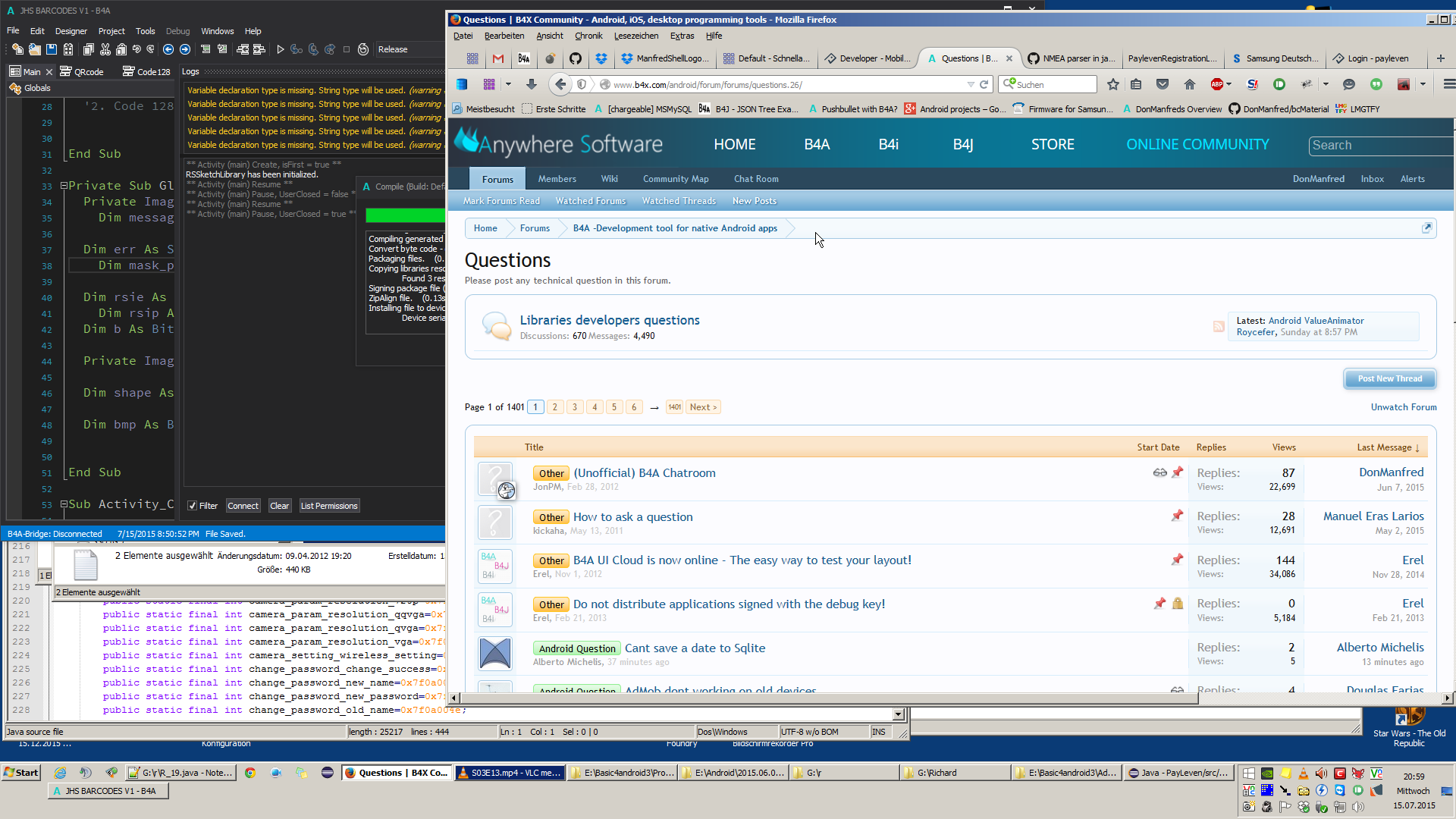Click the Firefox Home icon

(1189, 84)
